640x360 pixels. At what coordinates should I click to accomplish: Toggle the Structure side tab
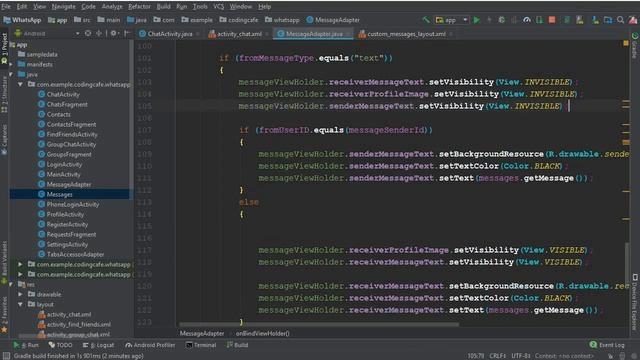pos(4,95)
